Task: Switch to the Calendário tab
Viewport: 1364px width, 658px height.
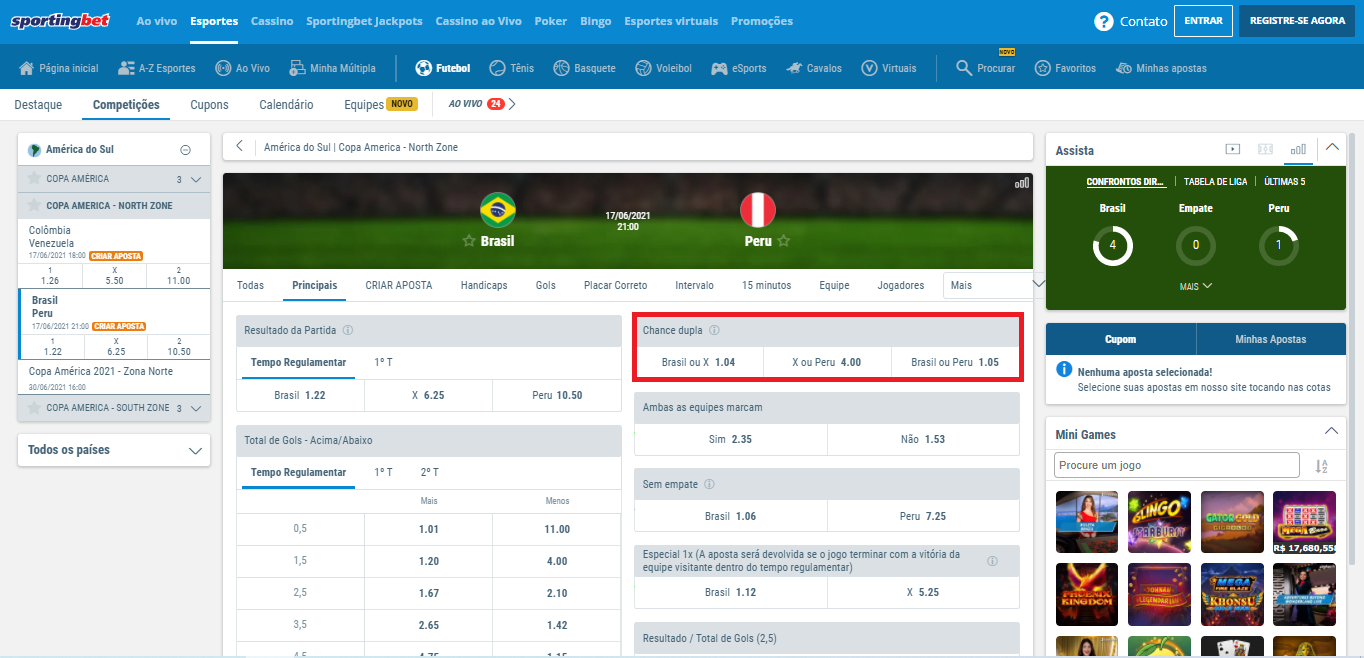Action: 286,104
